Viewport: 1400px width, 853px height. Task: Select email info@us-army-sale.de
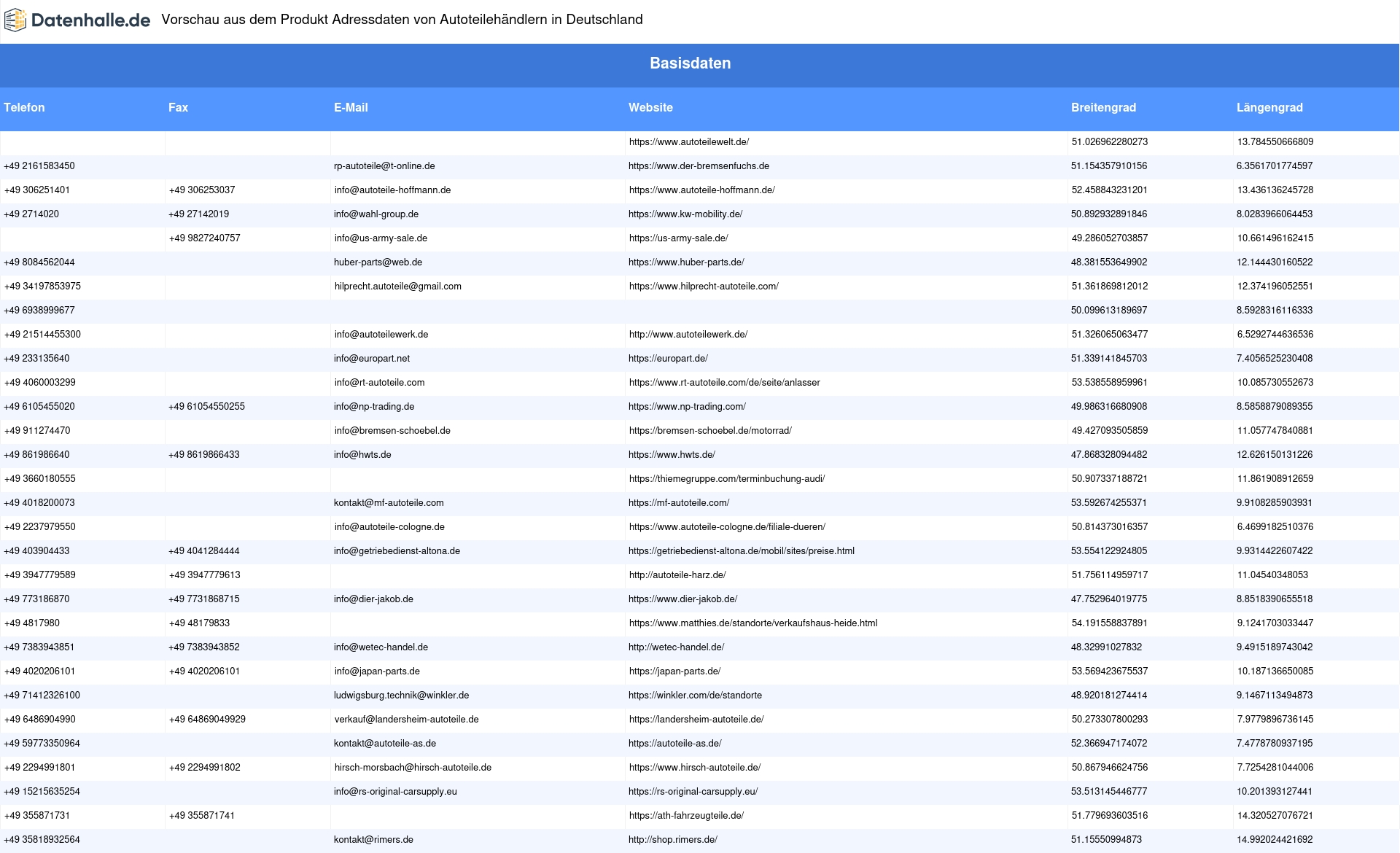pyautogui.click(x=381, y=238)
